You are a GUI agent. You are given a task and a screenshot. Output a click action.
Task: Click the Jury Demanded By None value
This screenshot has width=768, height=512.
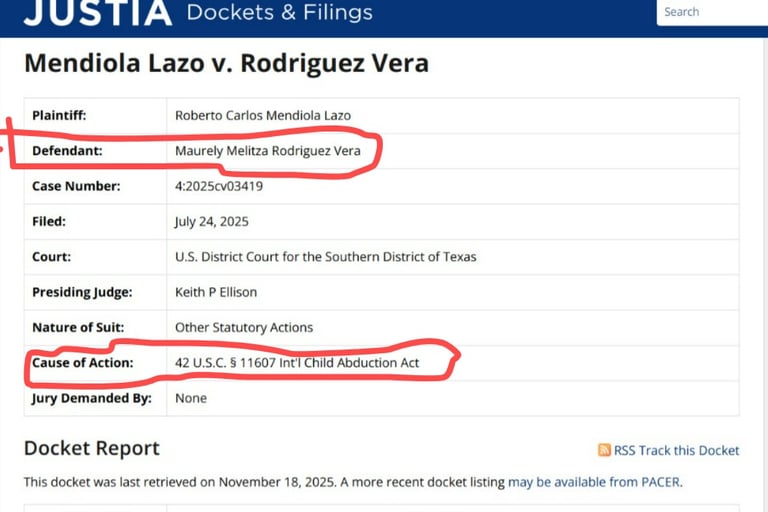tap(191, 398)
